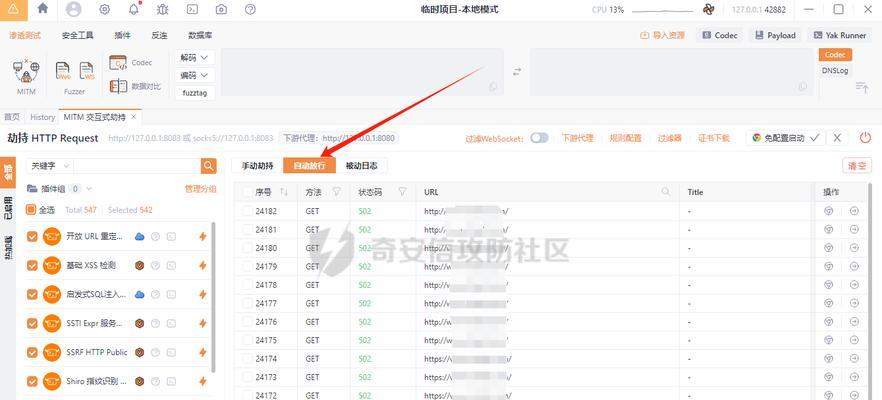Open the 方法 column filter
Viewport: 882px width, 400px height.
coord(336,192)
